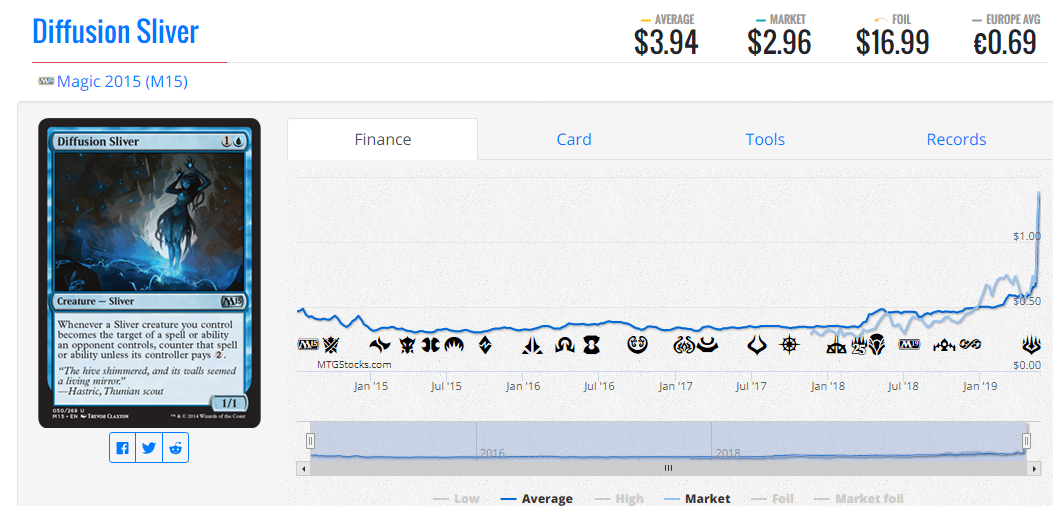
Task: Click the Masters 25 set icon on chart
Action: click(x=859, y=347)
